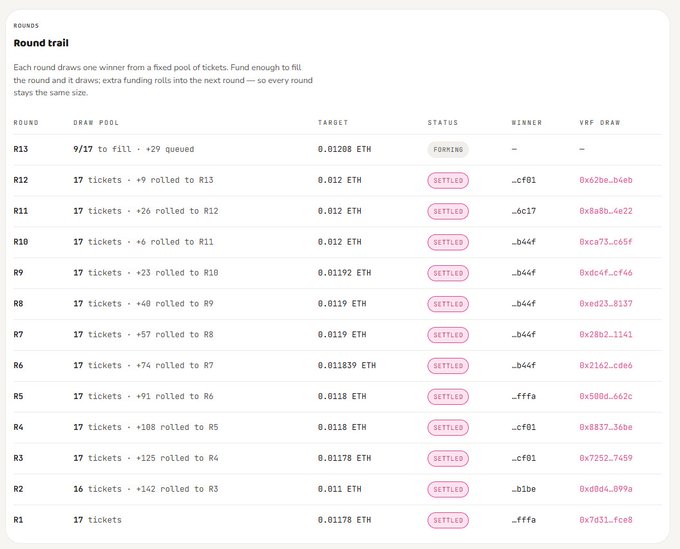Click winner …fffa in row R5

click(523, 396)
